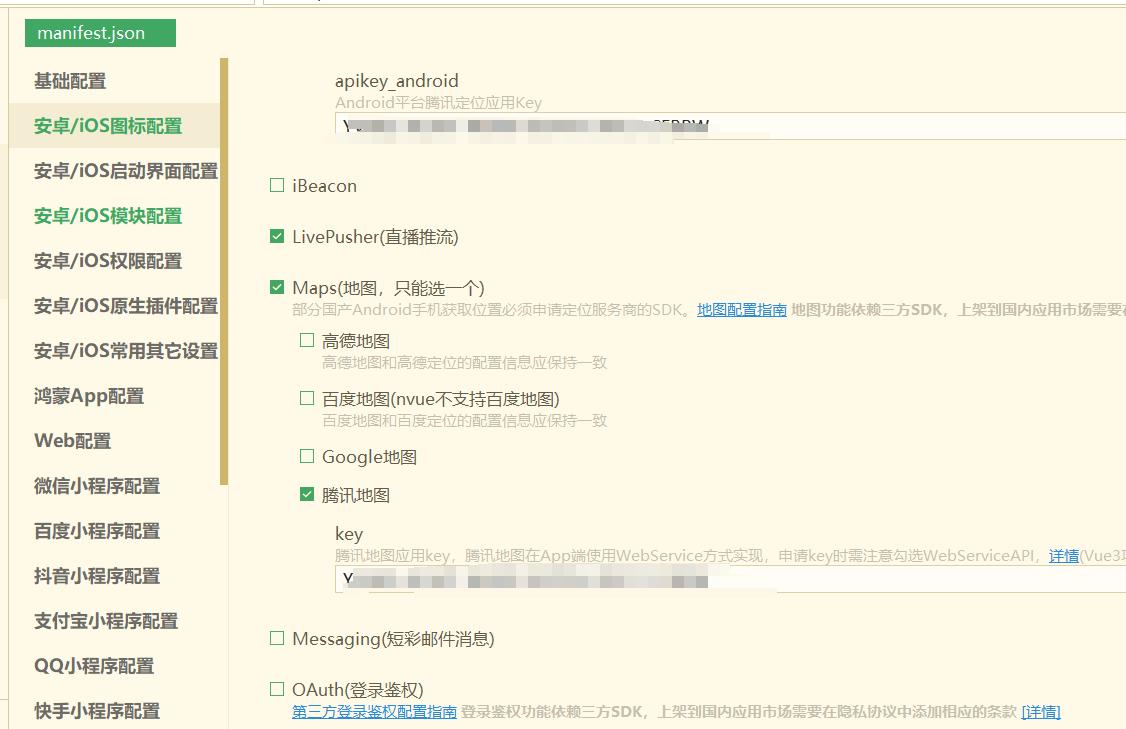
Task: Tick the Google地图 checkbox
Action: coord(307,457)
